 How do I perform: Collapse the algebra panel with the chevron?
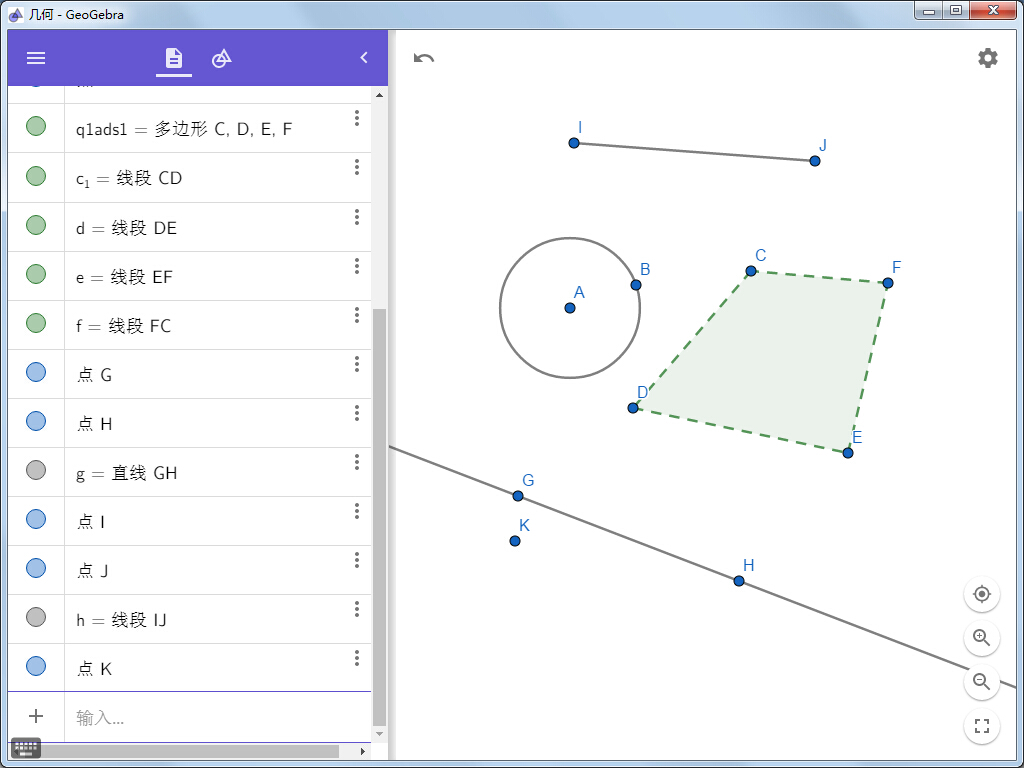pos(363,58)
